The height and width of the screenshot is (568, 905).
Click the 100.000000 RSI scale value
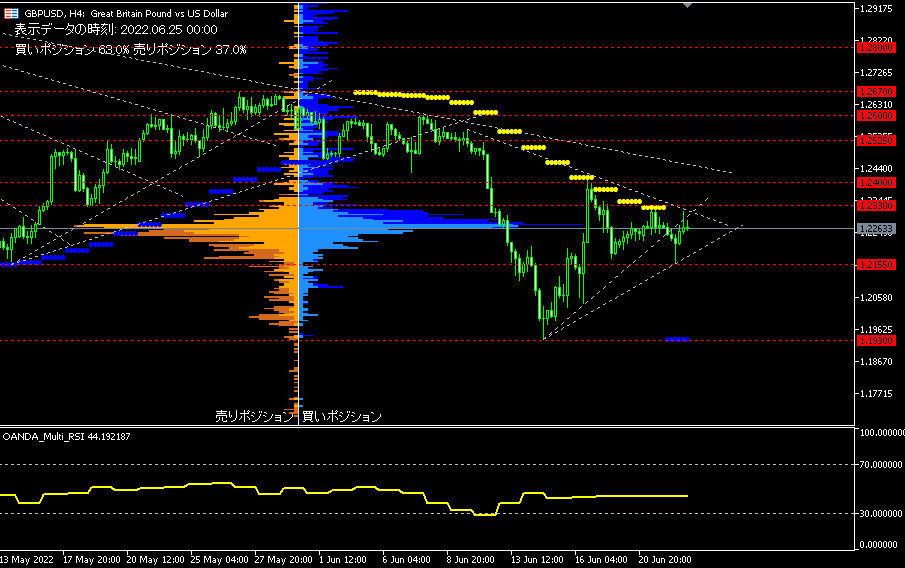pos(882,432)
